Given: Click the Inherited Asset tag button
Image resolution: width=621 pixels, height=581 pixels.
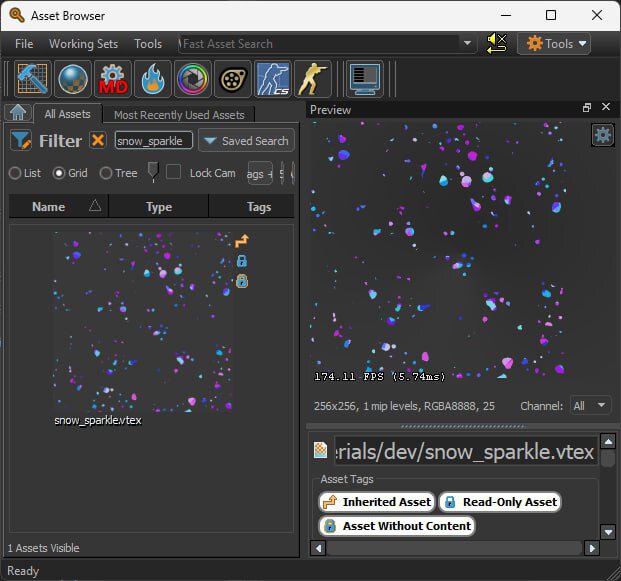Looking at the screenshot, I should click(377, 502).
